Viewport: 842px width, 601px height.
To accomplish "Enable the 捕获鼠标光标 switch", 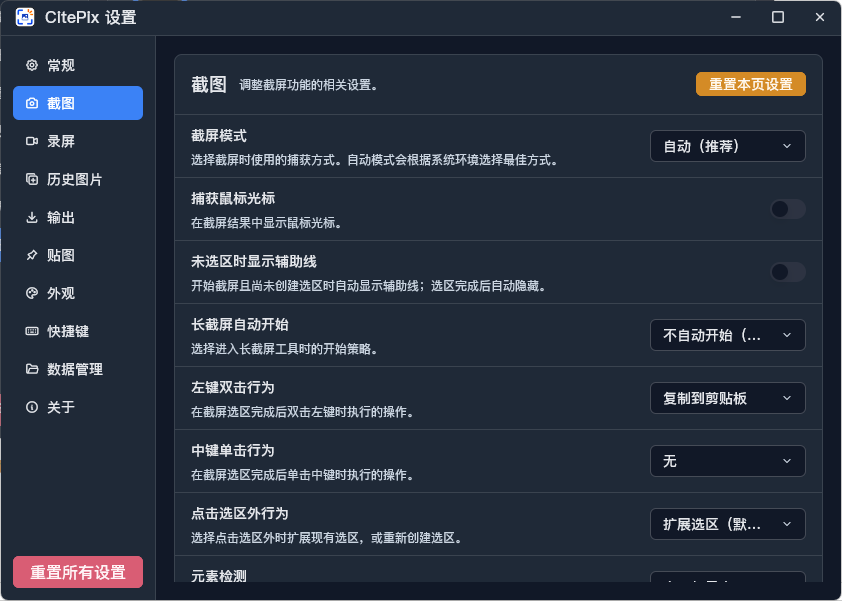I will (x=787, y=209).
